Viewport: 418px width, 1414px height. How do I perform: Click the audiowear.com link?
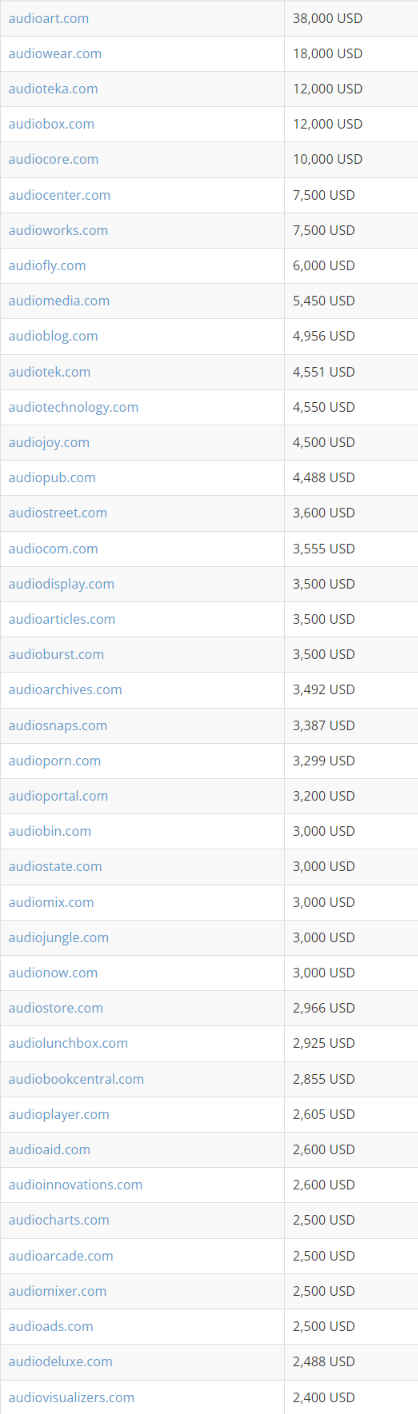54,53
